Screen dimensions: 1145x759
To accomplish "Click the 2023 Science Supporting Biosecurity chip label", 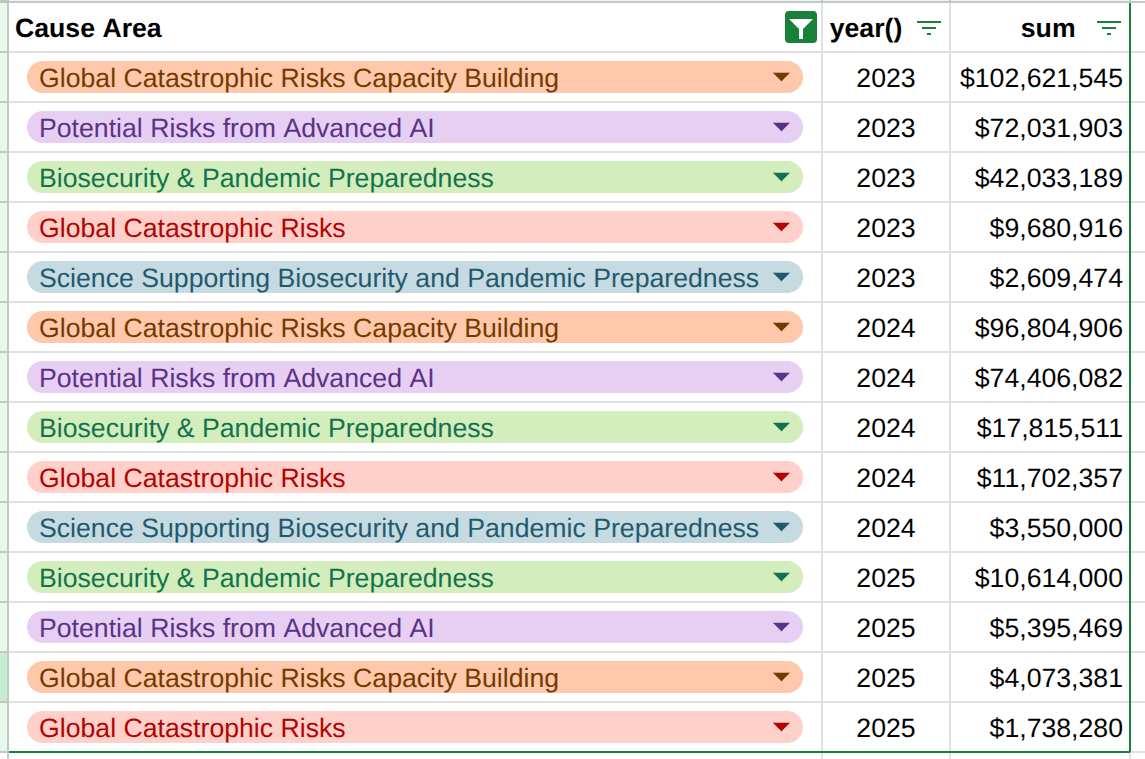I will [x=399, y=278].
